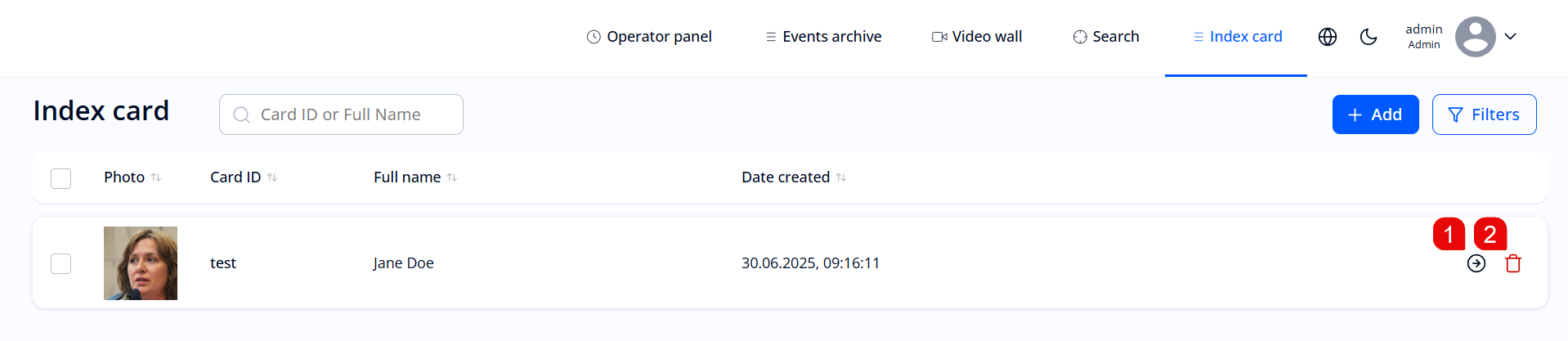1568x341 pixels.
Task: Click Jane Doe's photo thumbnail
Action: [x=141, y=263]
